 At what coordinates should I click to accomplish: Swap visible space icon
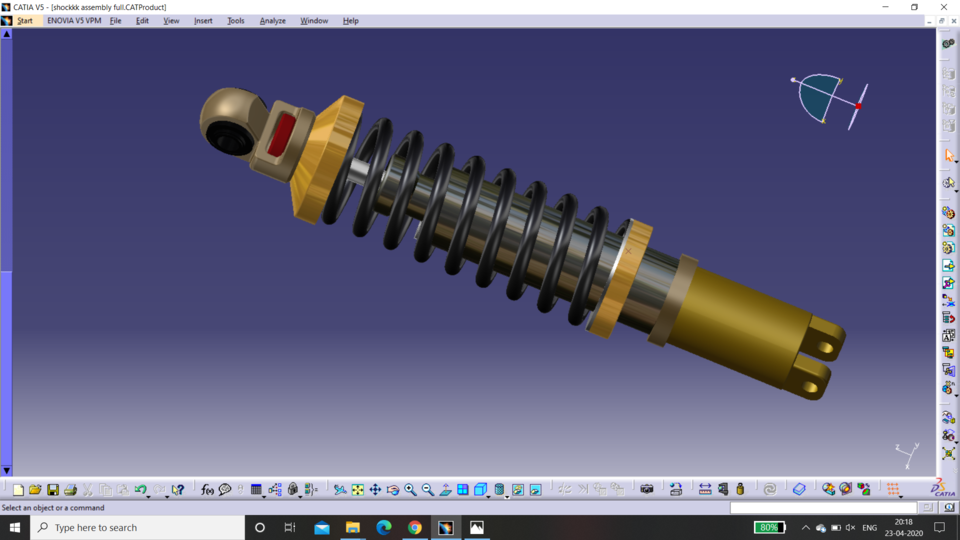coord(536,489)
